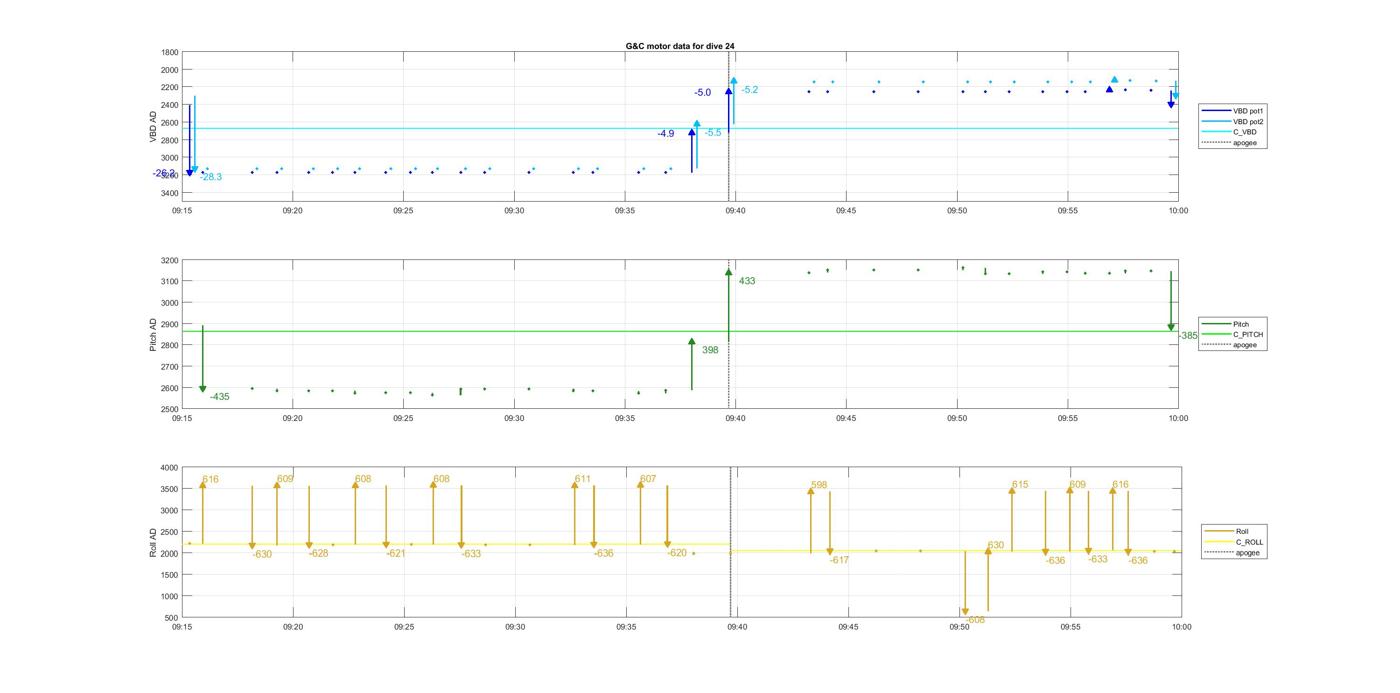This screenshot has height=693, width=1400.
Task: Click the '598' annotation in the Roll plot
Action: (819, 485)
